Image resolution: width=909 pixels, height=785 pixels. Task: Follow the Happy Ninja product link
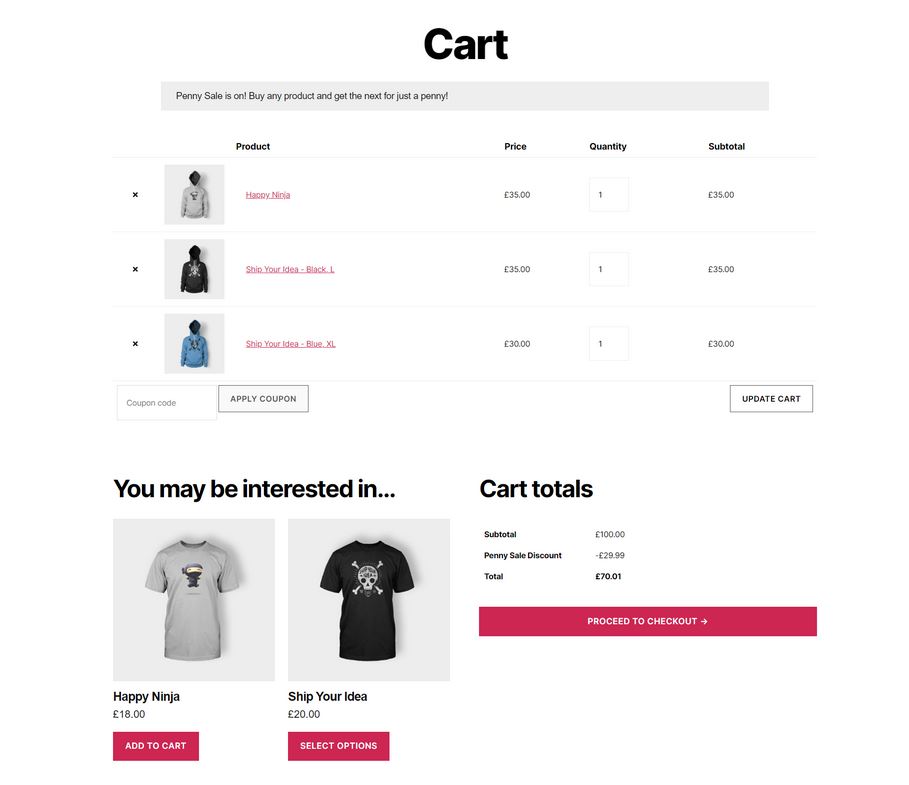(268, 195)
